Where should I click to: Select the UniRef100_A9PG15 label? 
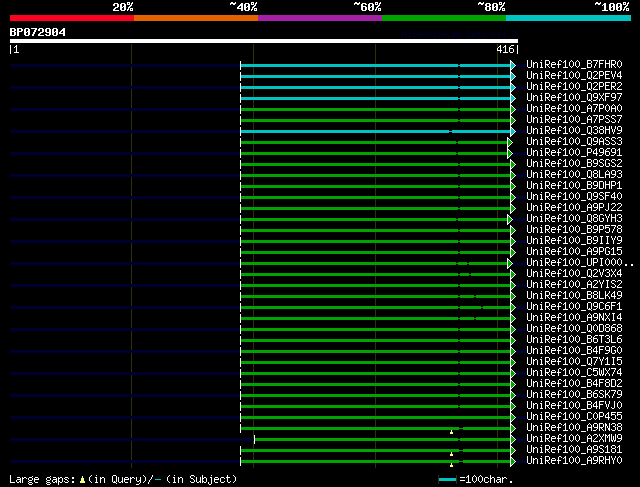click(574, 252)
